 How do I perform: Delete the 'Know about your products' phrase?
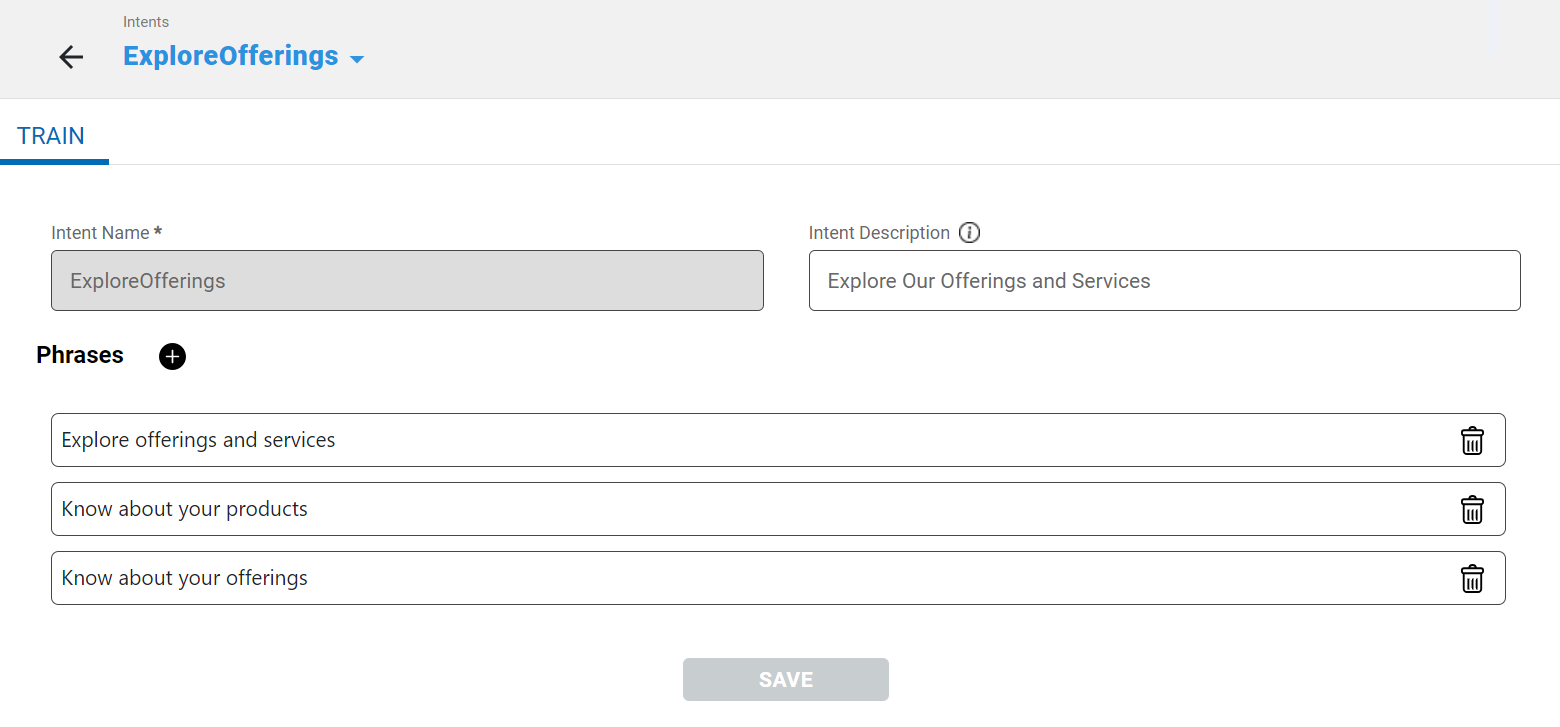click(x=1472, y=510)
